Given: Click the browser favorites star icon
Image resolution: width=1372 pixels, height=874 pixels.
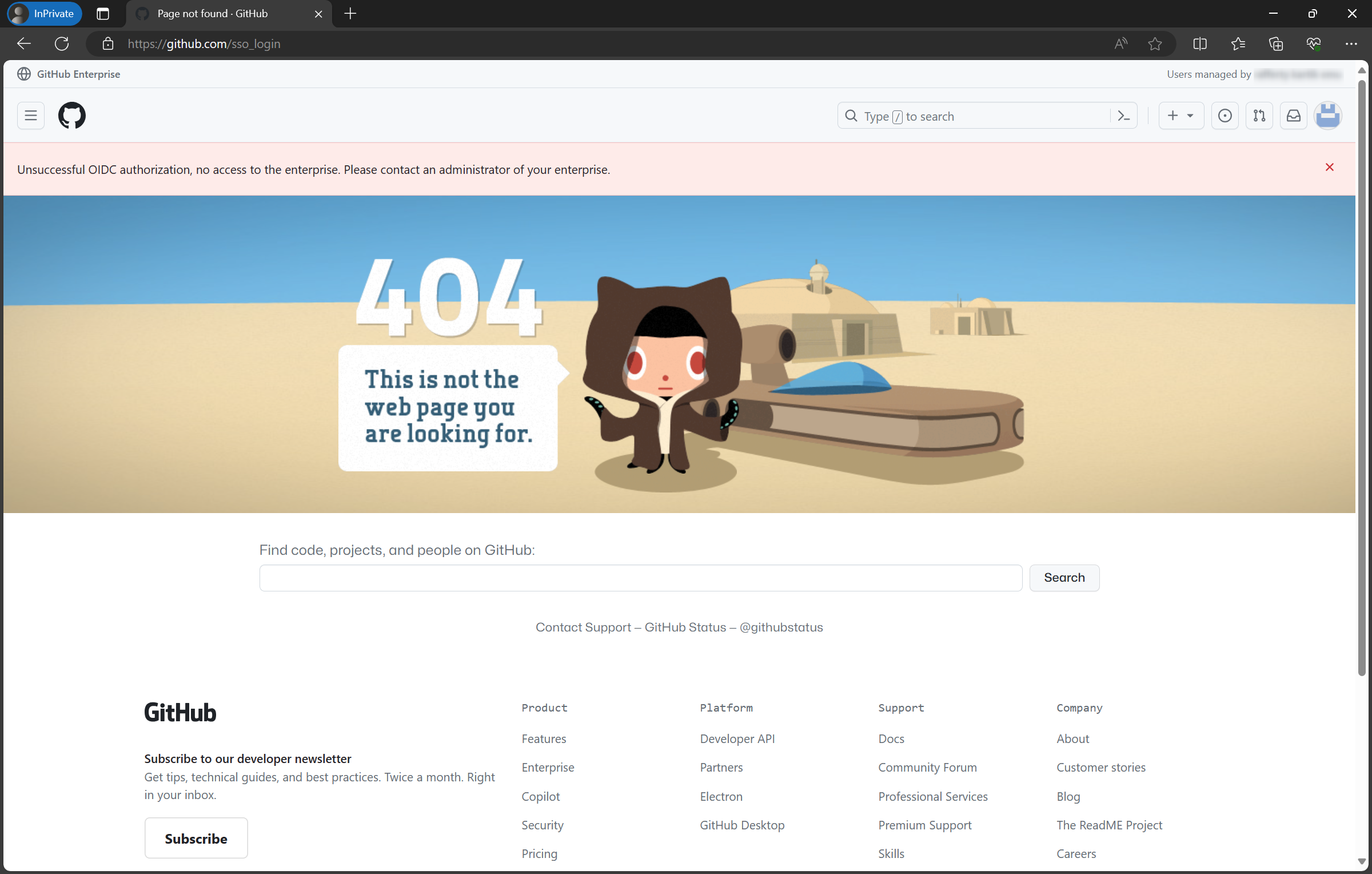Looking at the screenshot, I should coord(1156,43).
